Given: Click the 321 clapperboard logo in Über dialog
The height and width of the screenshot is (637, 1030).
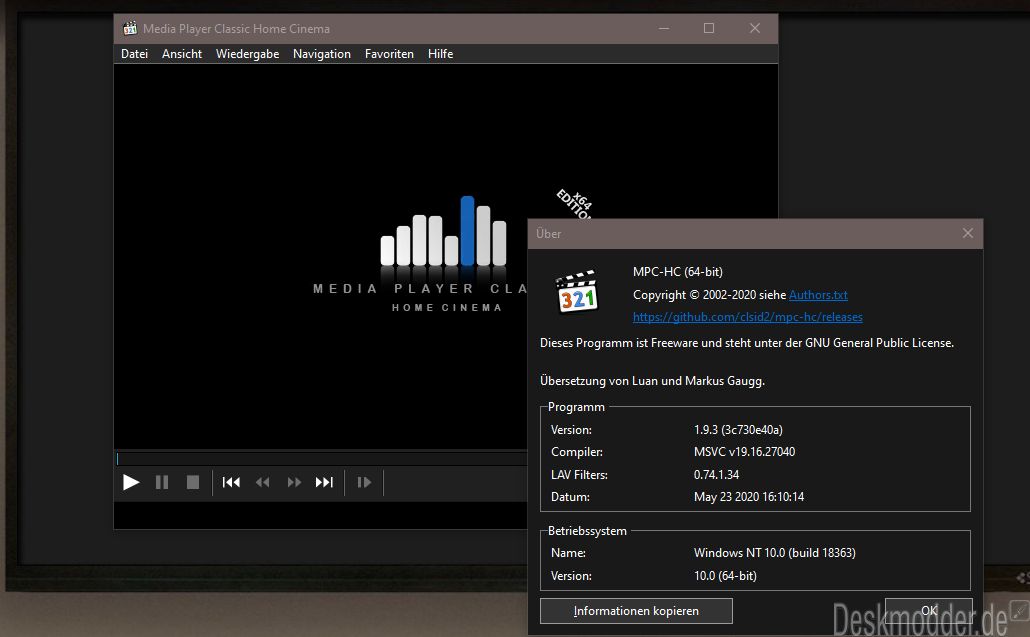Looking at the screenshot, I should [577, 293].
